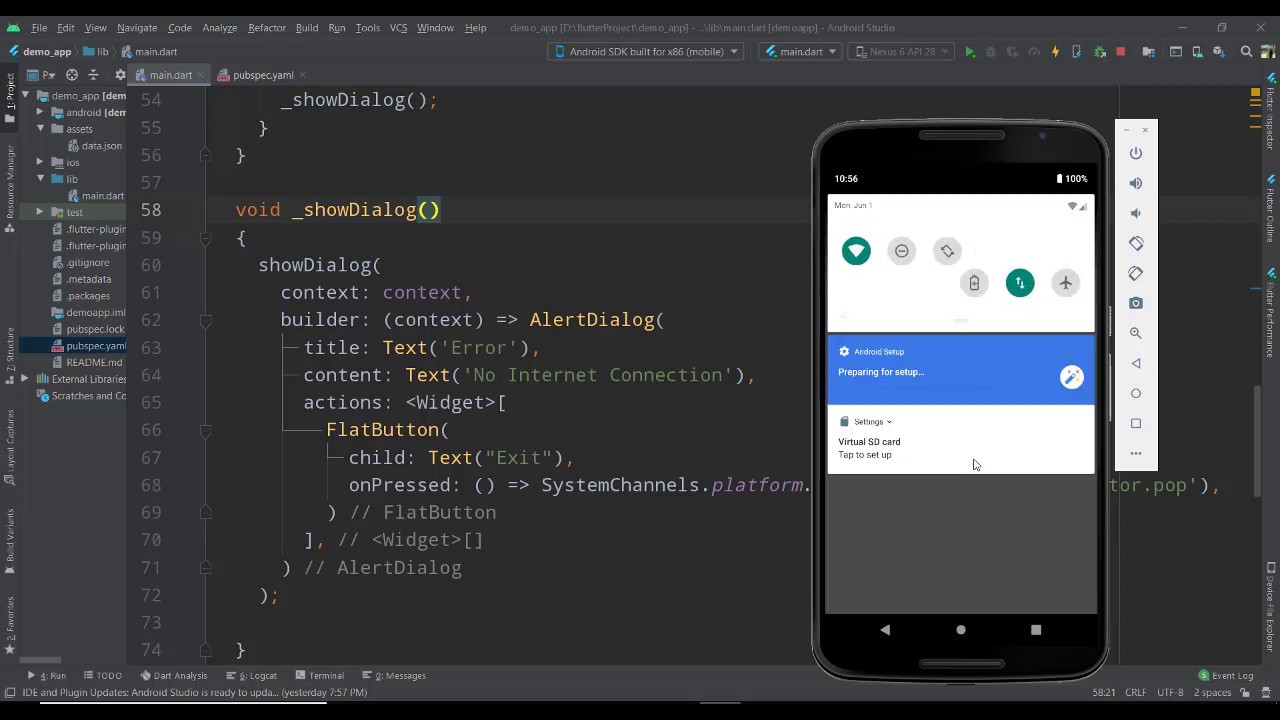Viewport: 1280px width, 720px height.
Task: Open the AVD Manager toolbar icon
Action: point(1198,52)
